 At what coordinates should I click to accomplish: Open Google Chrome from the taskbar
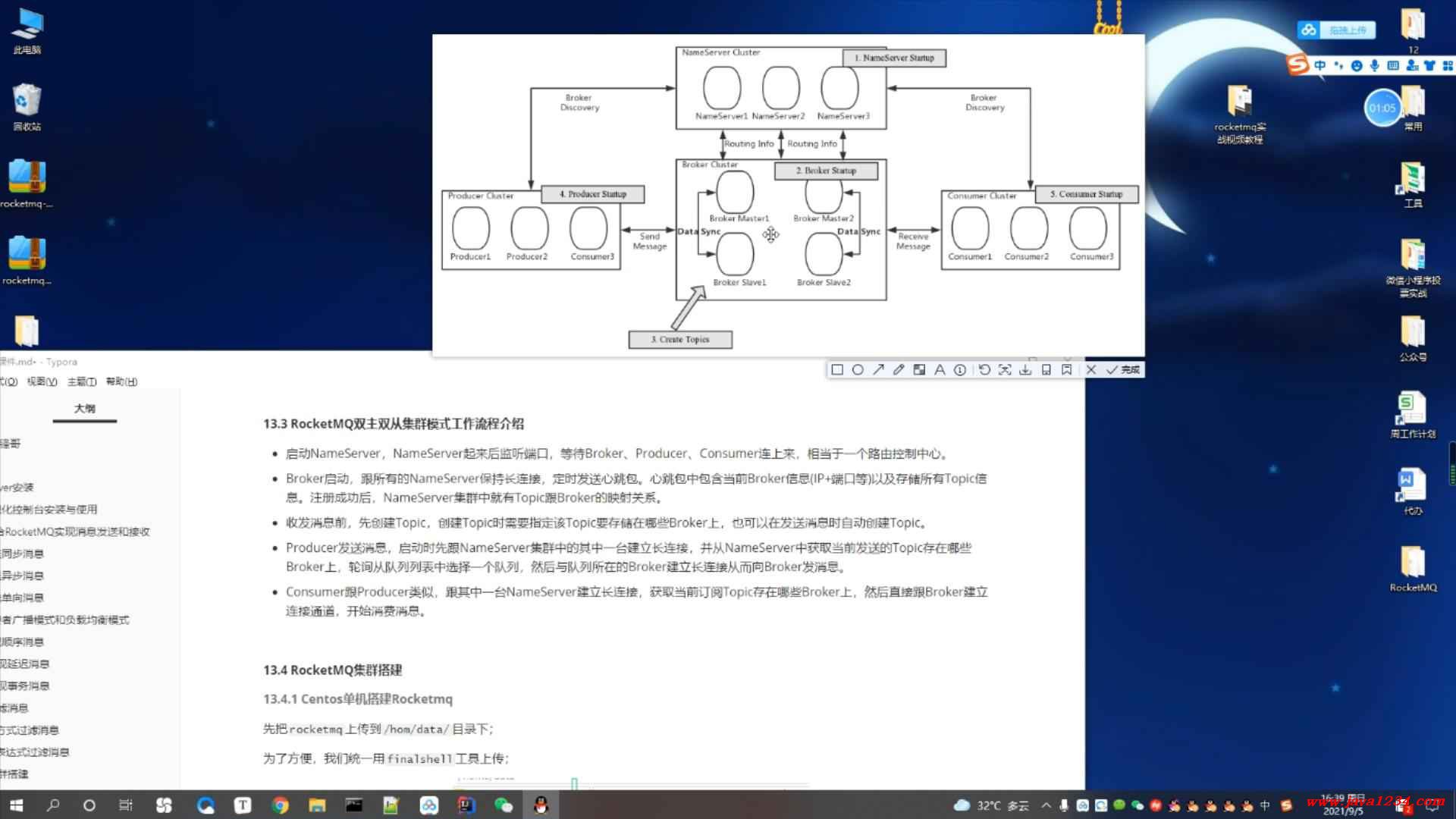pyautogui.click(x=280, y=805)
